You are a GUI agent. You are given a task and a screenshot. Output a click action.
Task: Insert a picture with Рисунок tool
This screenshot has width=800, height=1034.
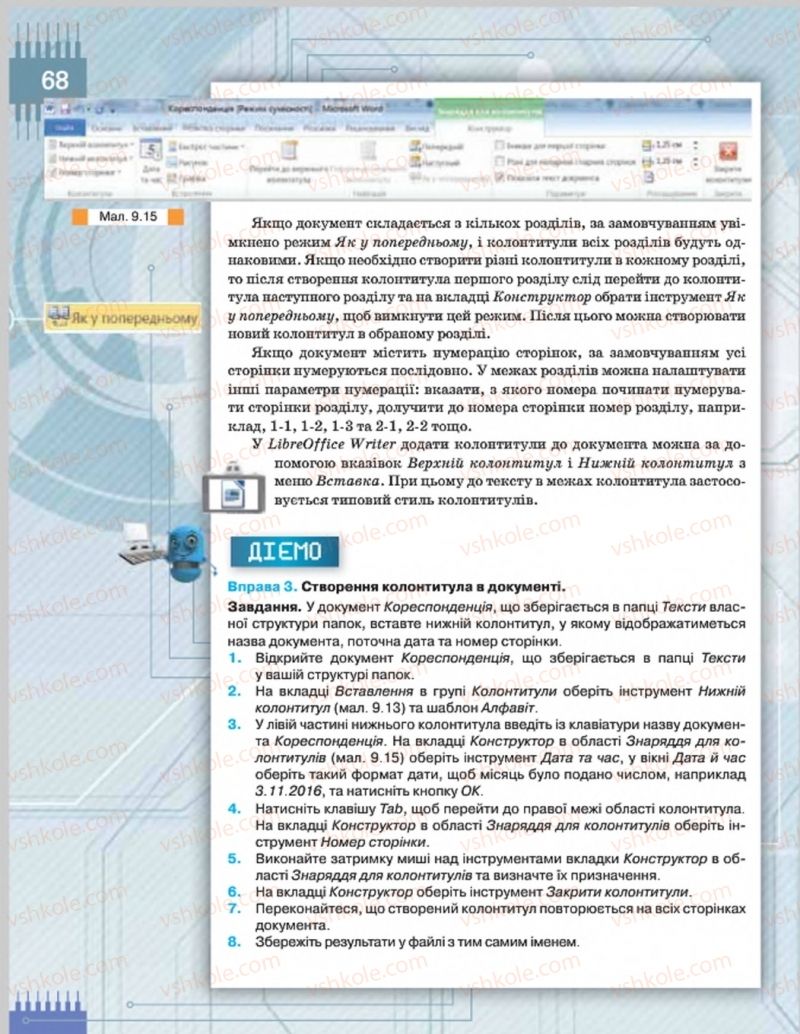(189, 162)
